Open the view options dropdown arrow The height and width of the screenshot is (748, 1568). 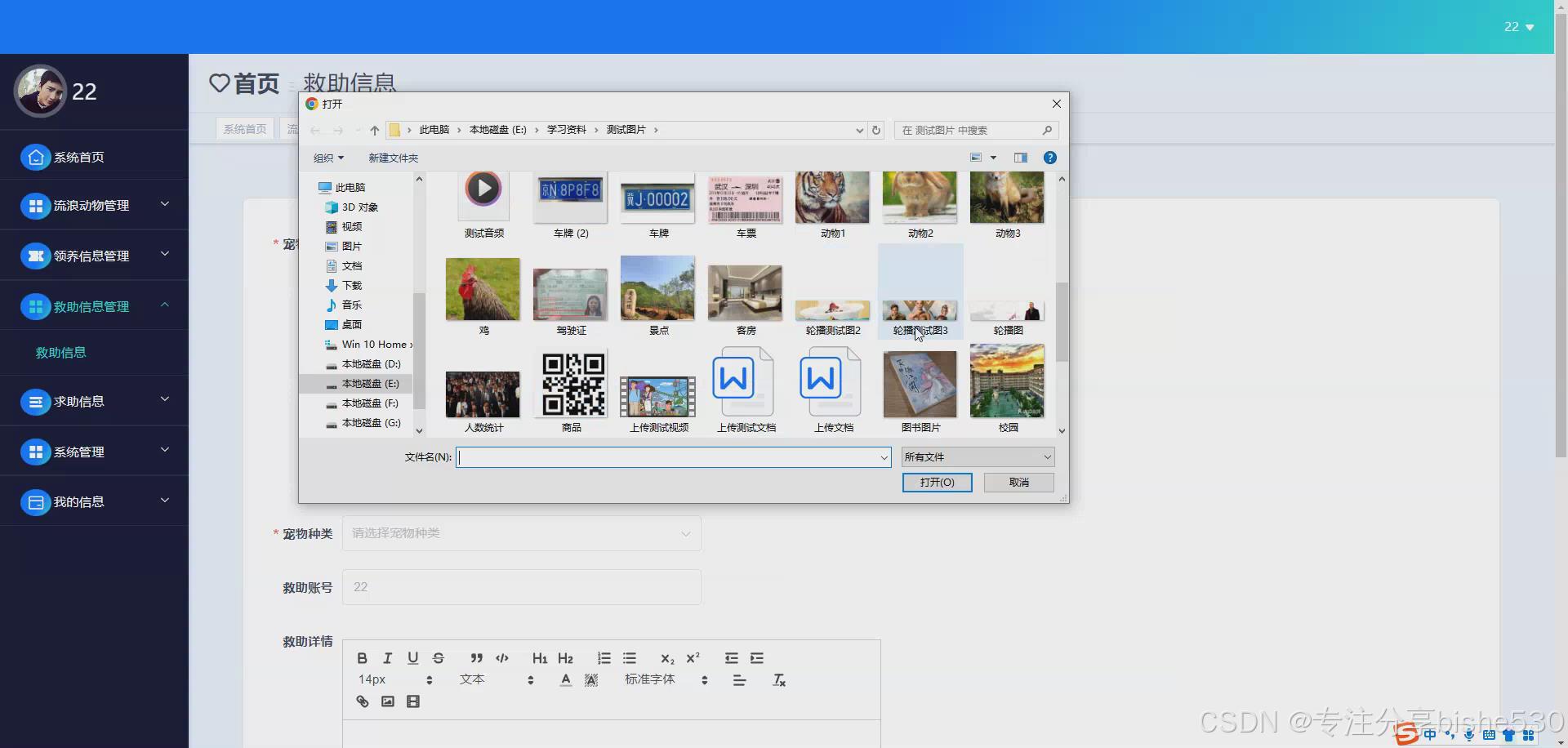pos(993,158)
